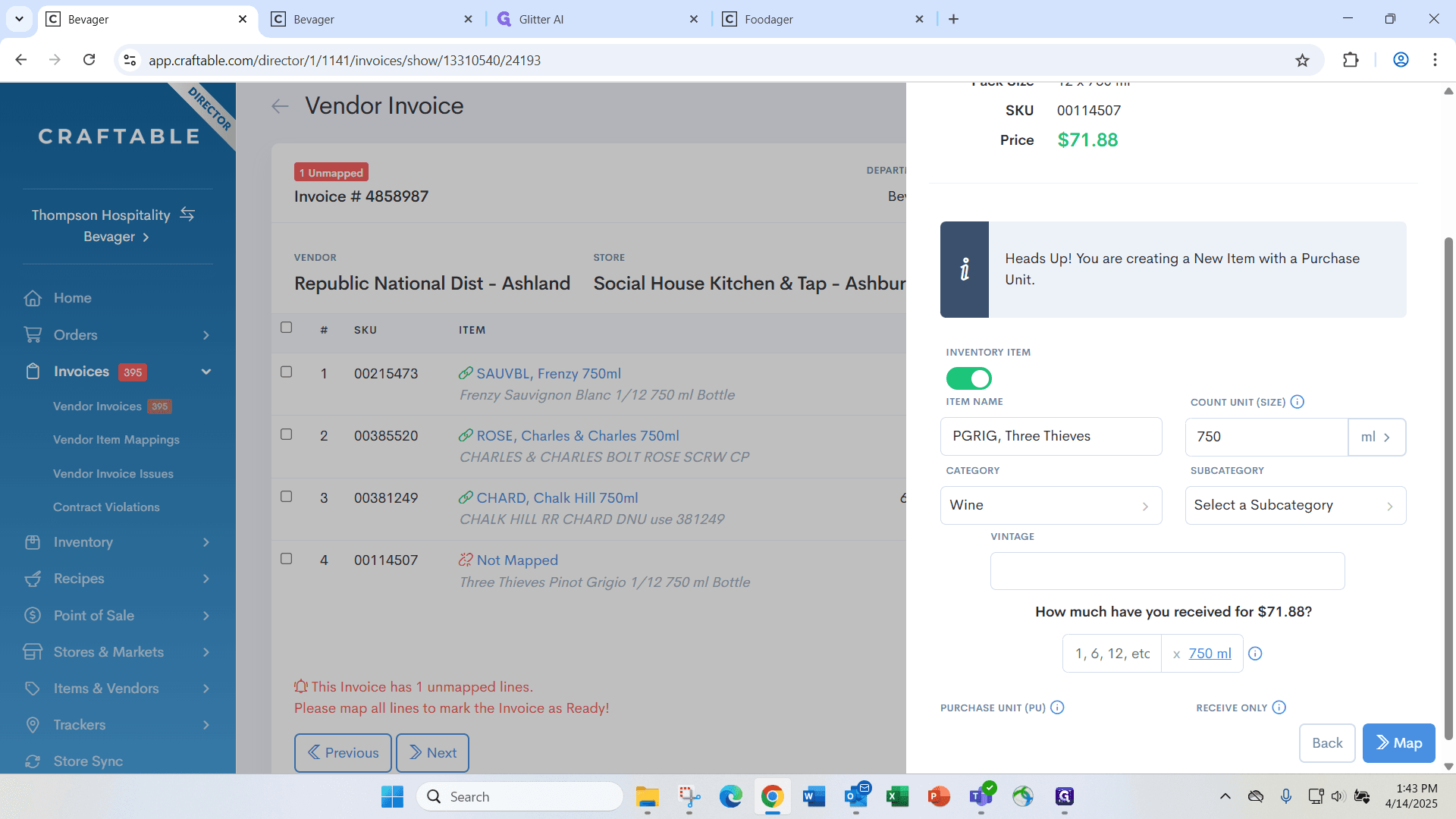Click the link icon beside SAUVBL, Frenzy

coord(466,373)
